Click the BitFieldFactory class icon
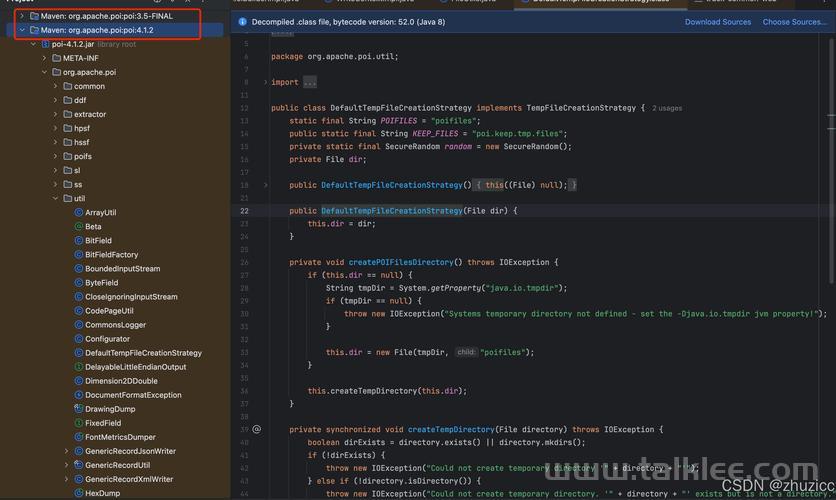This screenshot has width=836, height=500. [78, 255]
